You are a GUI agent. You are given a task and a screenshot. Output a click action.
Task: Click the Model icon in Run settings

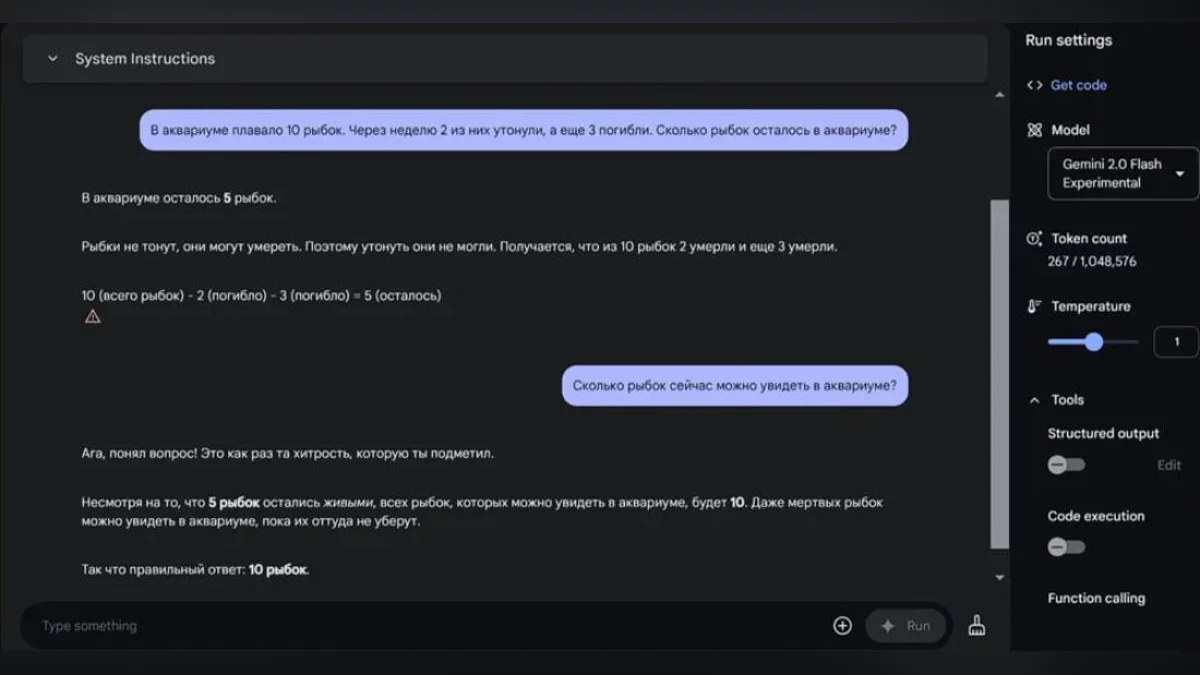[1034, 130]
